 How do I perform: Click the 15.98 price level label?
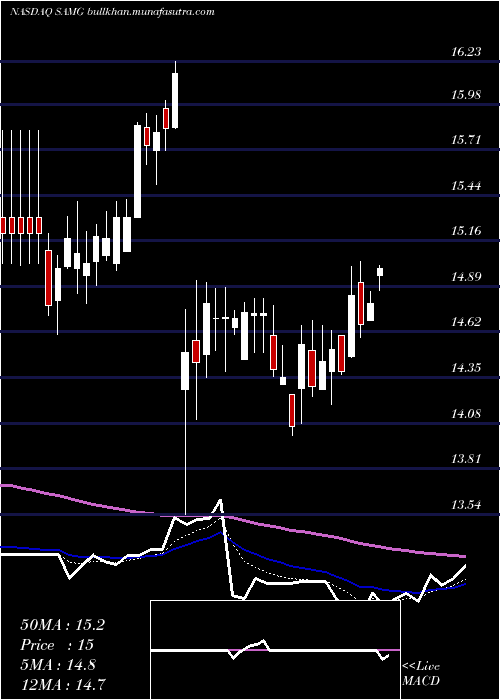[x=466, y=95]
